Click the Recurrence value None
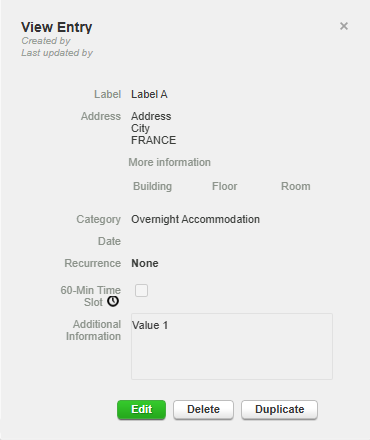Viewport: 370px width, 440px height. (x=145, y=263)
